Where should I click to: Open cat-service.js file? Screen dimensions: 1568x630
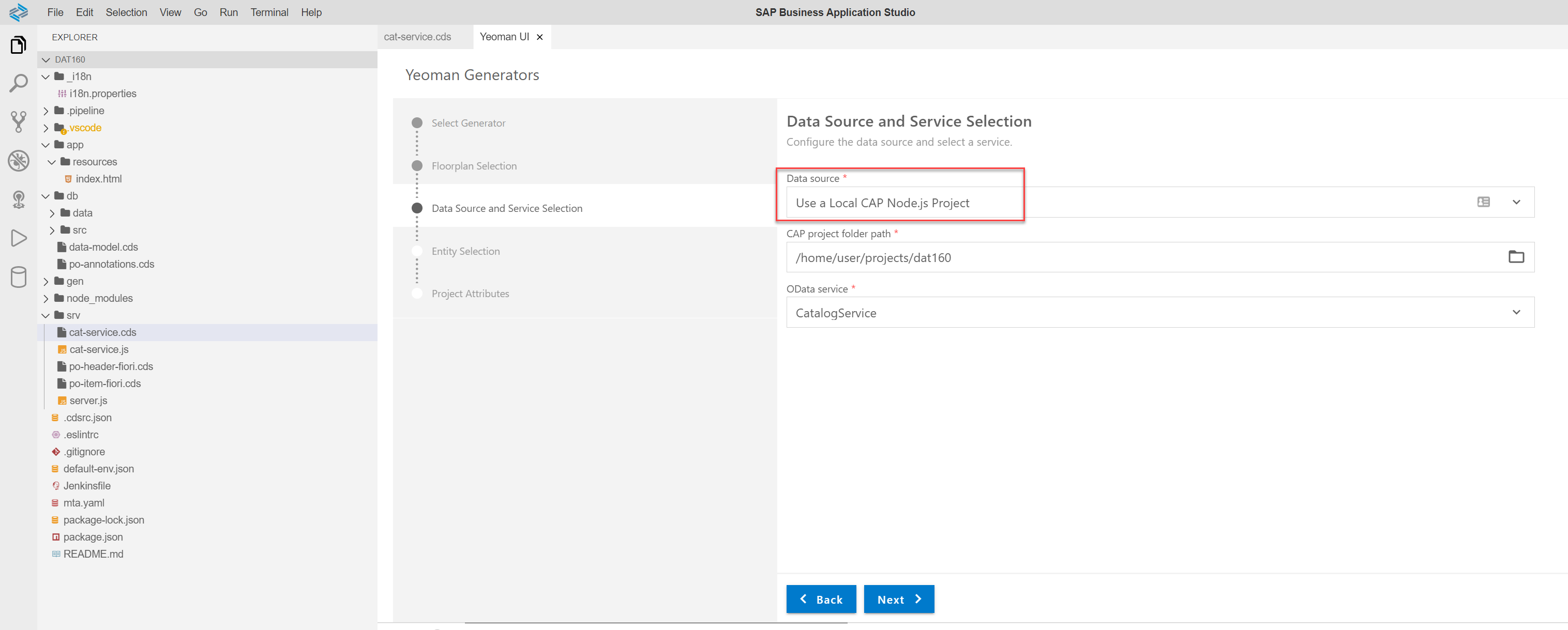99,349
